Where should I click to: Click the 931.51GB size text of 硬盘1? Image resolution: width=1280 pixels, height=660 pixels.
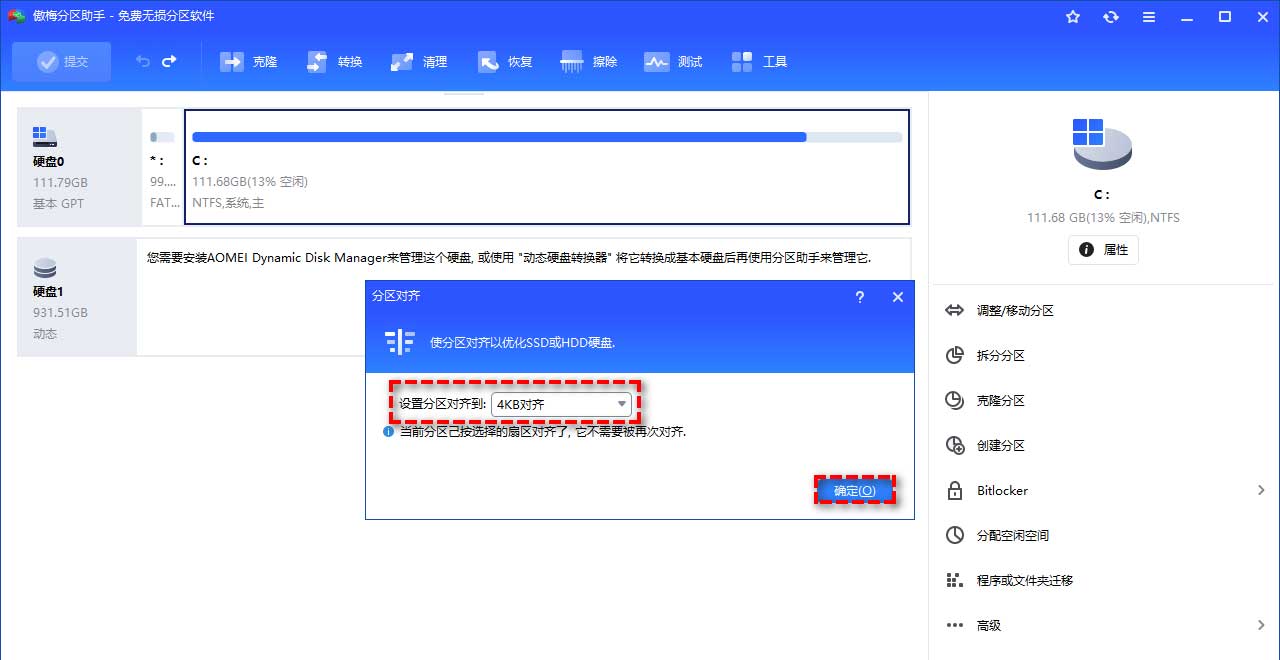click(60, 313)
